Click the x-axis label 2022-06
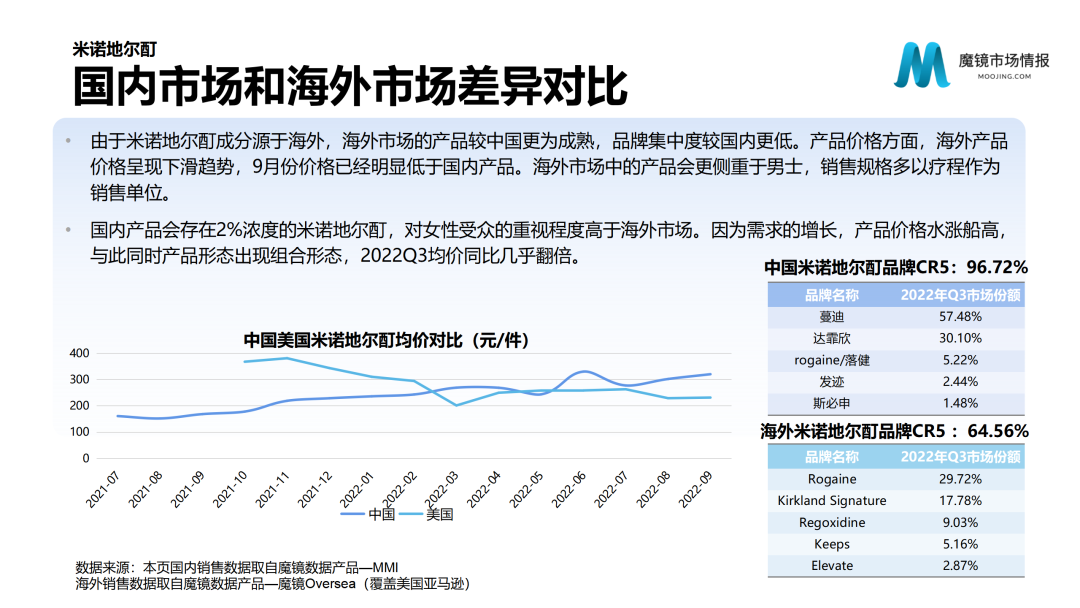 [x=569, y=490]
